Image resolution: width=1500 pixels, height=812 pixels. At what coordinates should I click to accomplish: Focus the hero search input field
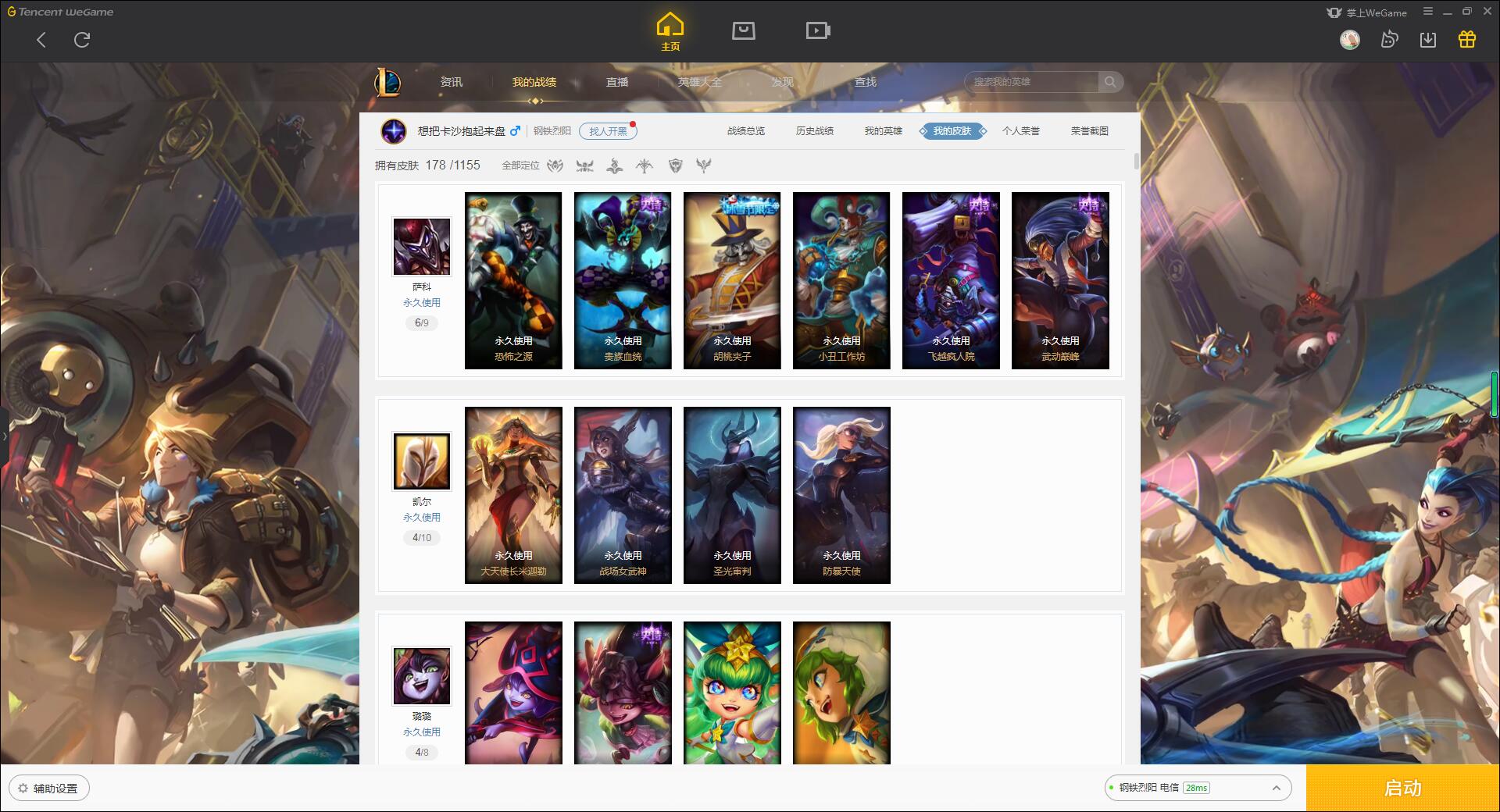click(x=1031, y=82)
